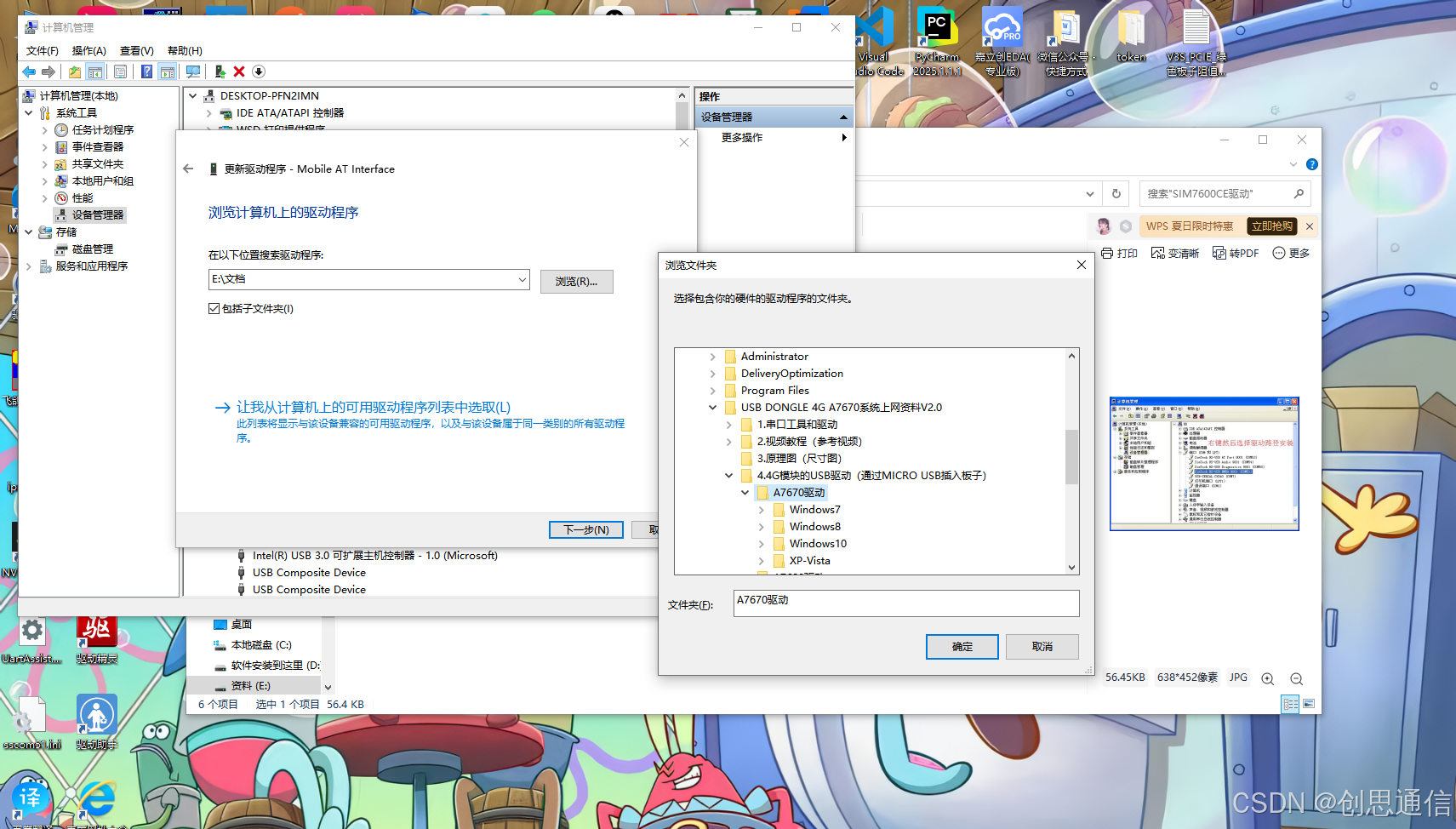
Task: Click the 文件夹 name input field
Action: point(906,603)
